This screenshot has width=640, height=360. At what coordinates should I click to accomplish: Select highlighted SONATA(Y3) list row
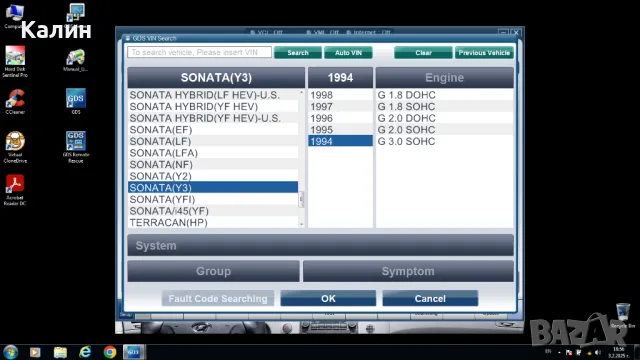pyautogui.click(x=213, y=187)
